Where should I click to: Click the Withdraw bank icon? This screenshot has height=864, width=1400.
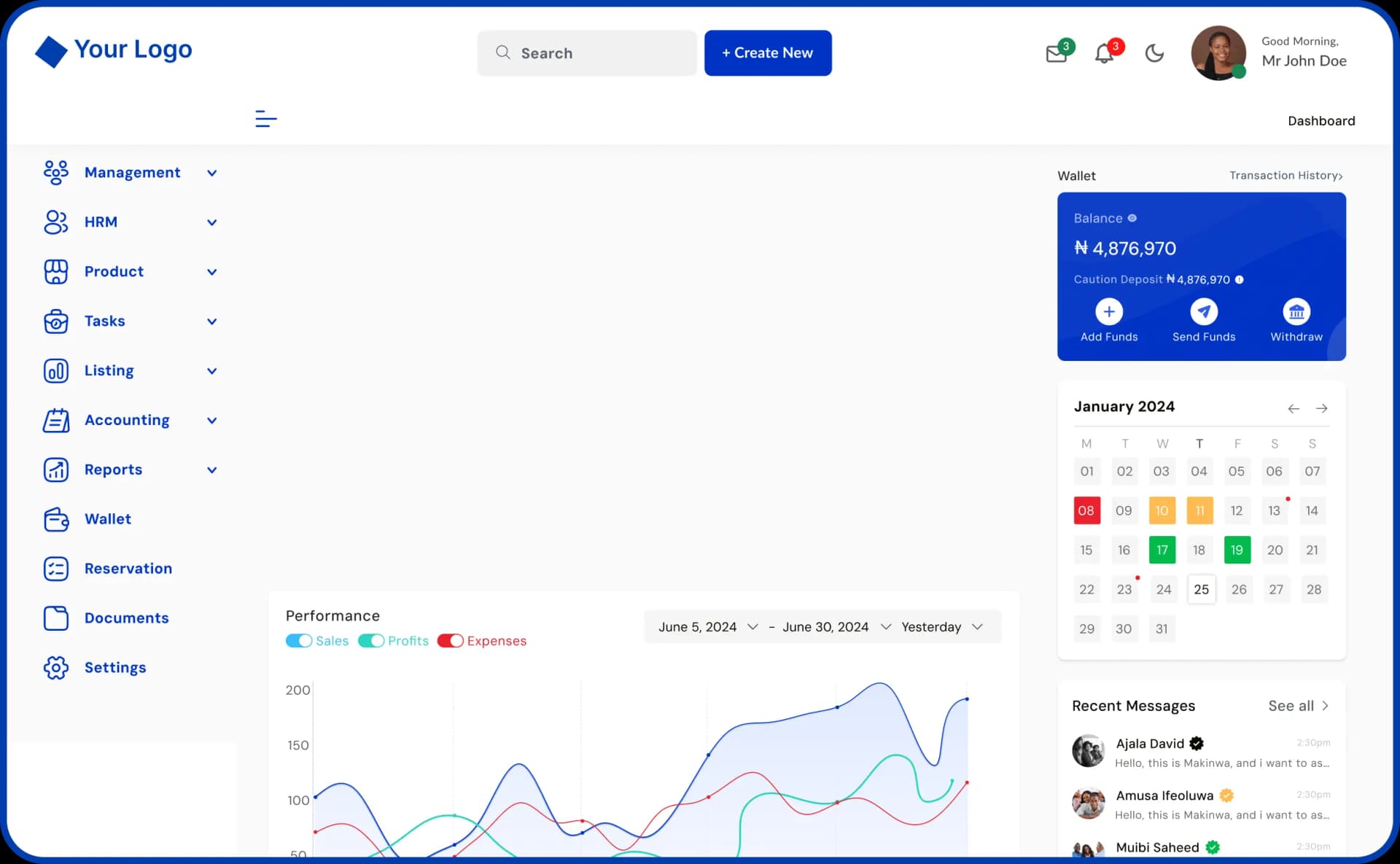[1296, 312]
